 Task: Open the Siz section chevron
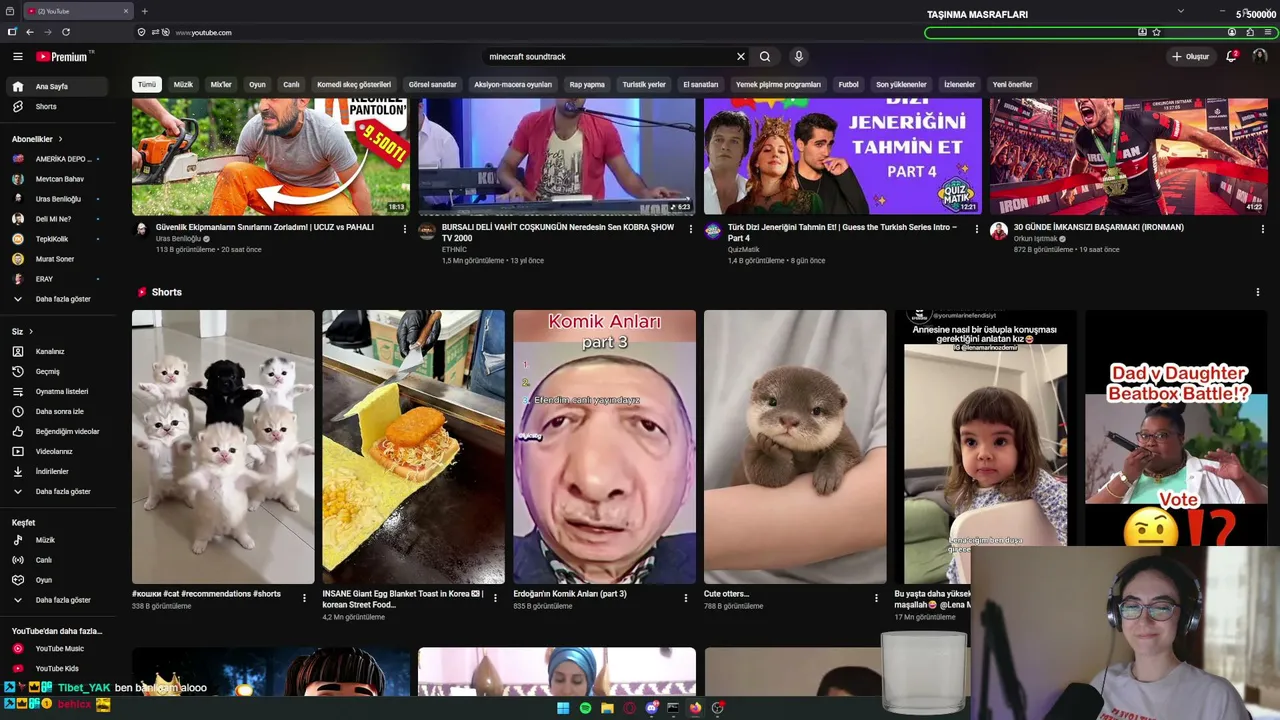click(31, 332)
